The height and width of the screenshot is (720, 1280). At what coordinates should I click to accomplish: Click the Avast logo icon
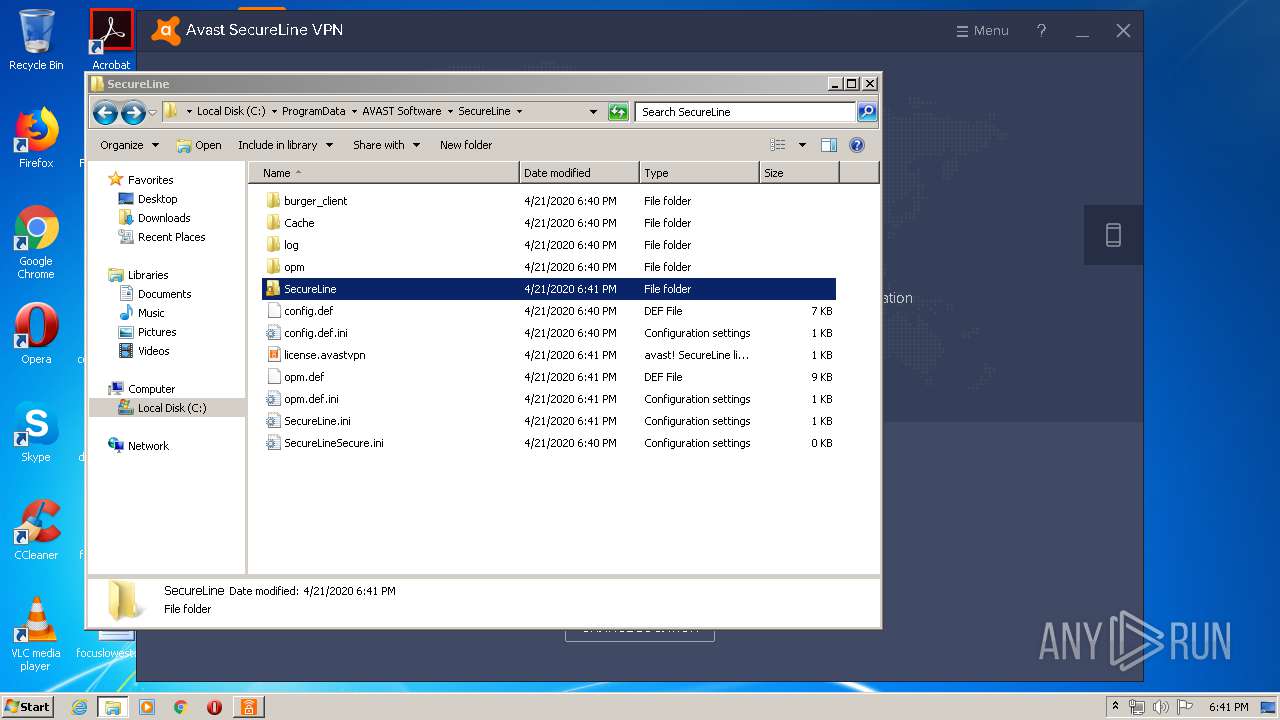(x=166, y=31)
